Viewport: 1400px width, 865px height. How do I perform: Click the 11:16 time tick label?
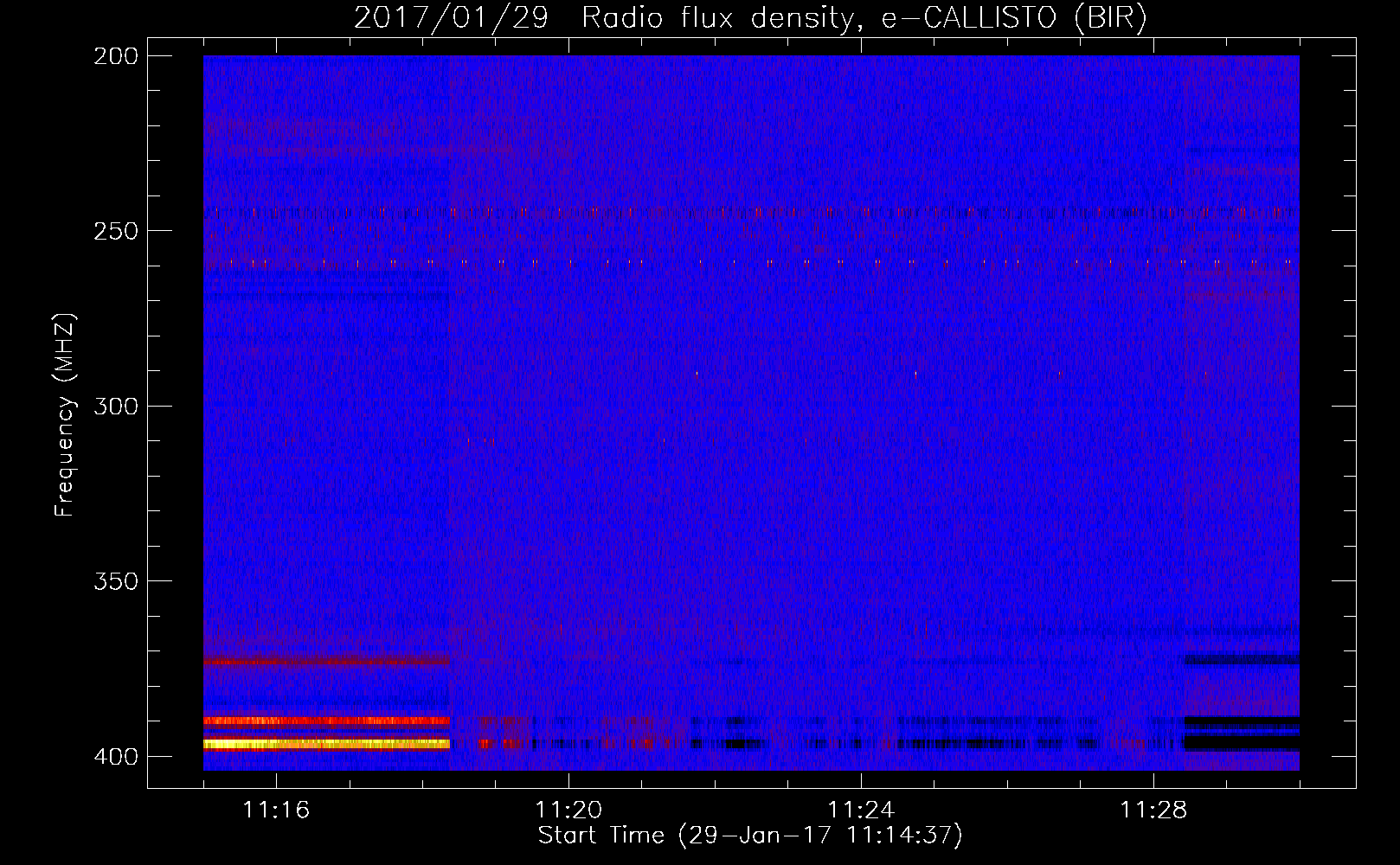point(276,811)
